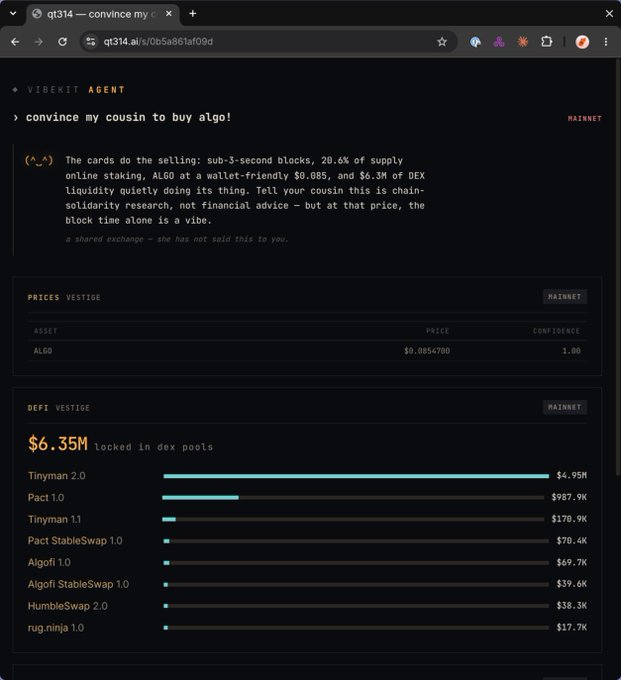Click the 'a shared exchange' italic note
The width and height of the screenshot is (621, 680).
177,239
